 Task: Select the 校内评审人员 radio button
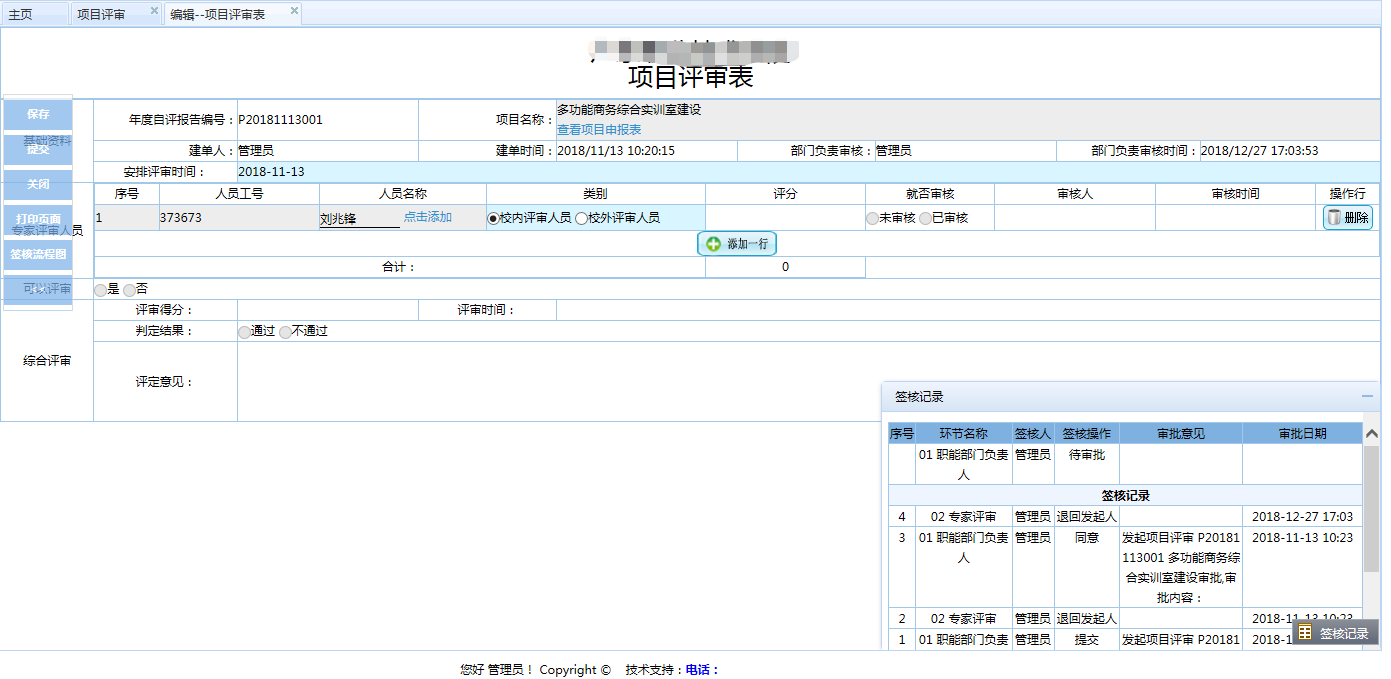[x=494, y=218]
